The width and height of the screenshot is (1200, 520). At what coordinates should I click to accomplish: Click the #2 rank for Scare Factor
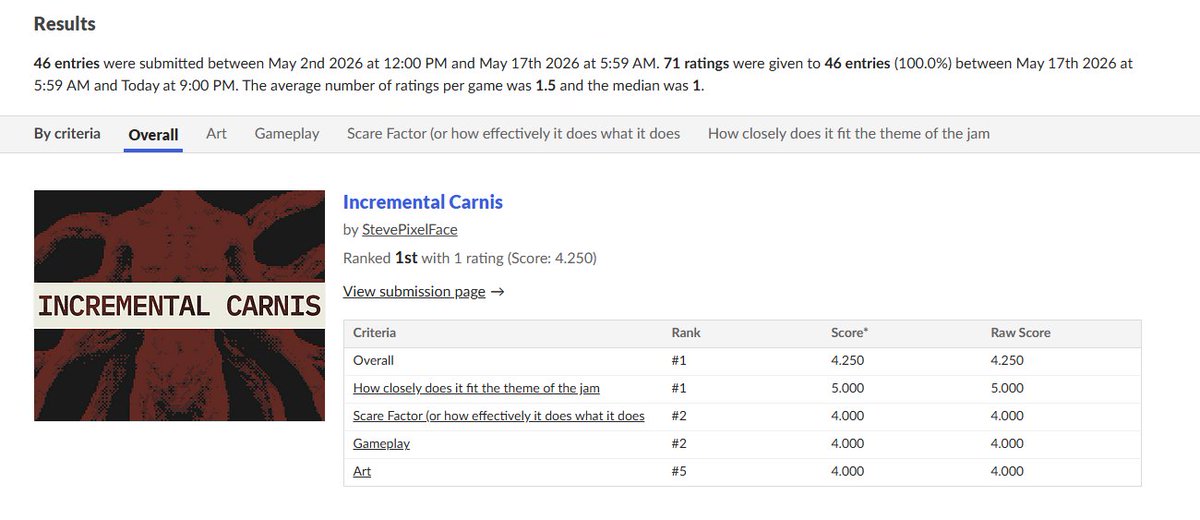click(681, 416)
